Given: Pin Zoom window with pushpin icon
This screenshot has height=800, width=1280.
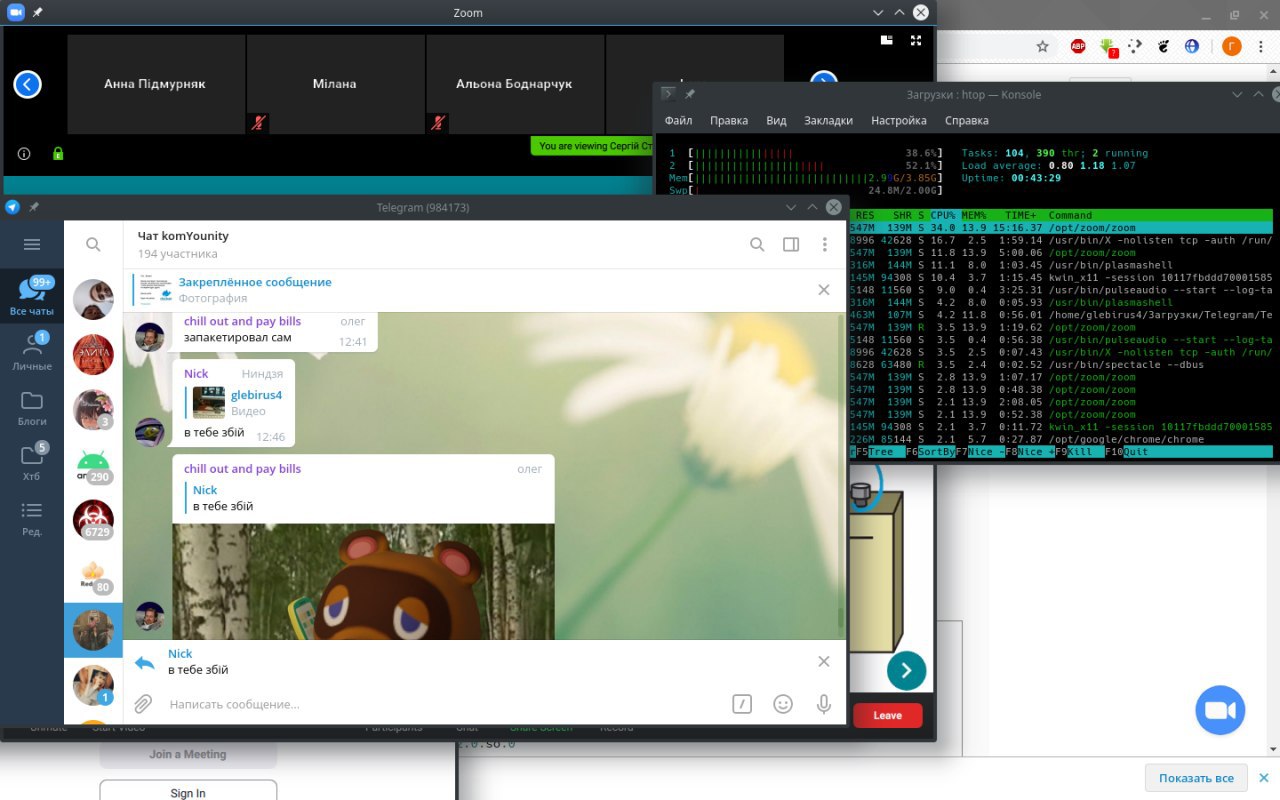Looking at the screenshot, I should coord(37,12).
